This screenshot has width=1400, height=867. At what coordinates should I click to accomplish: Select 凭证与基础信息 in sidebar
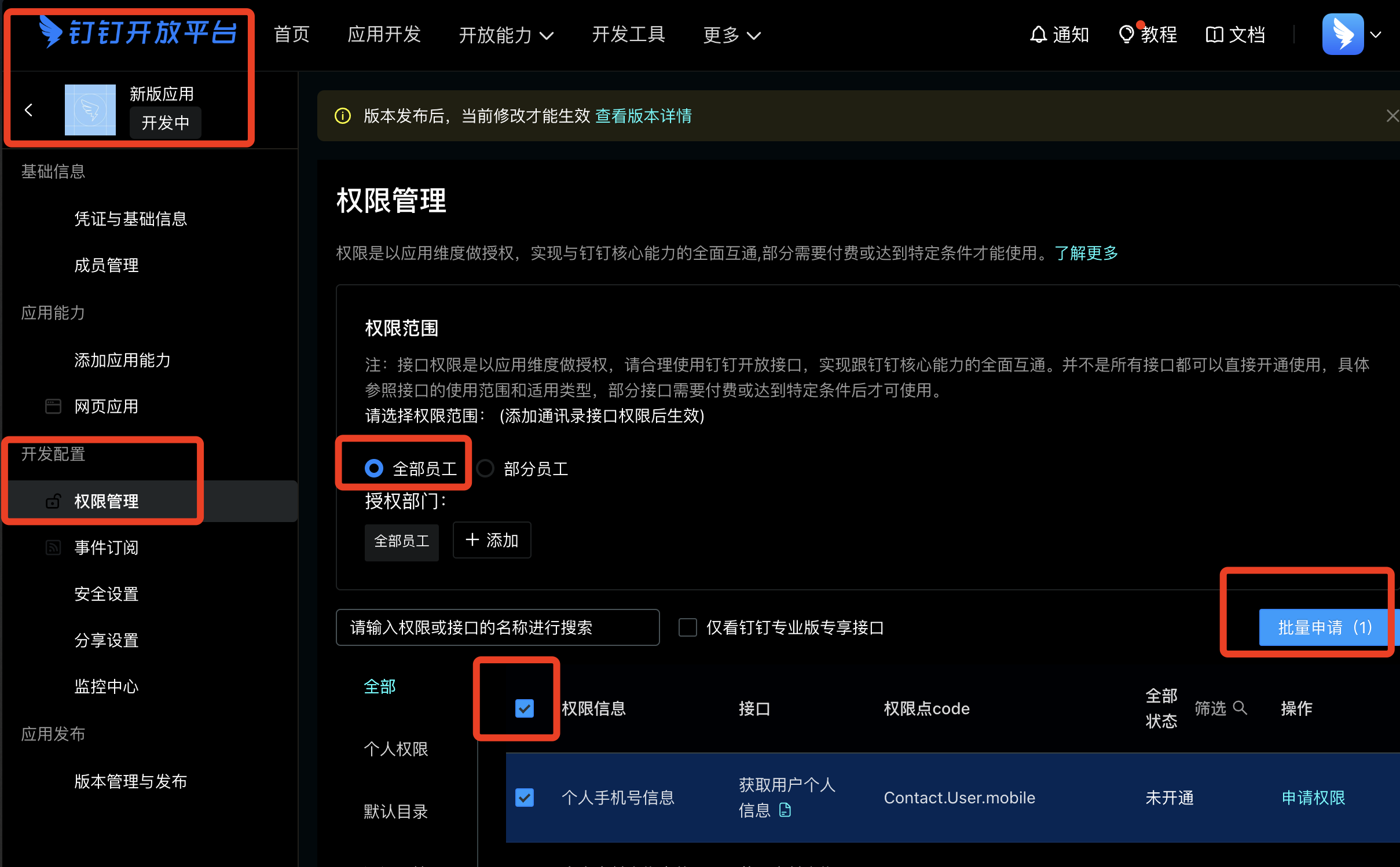[x=131, y=219]
